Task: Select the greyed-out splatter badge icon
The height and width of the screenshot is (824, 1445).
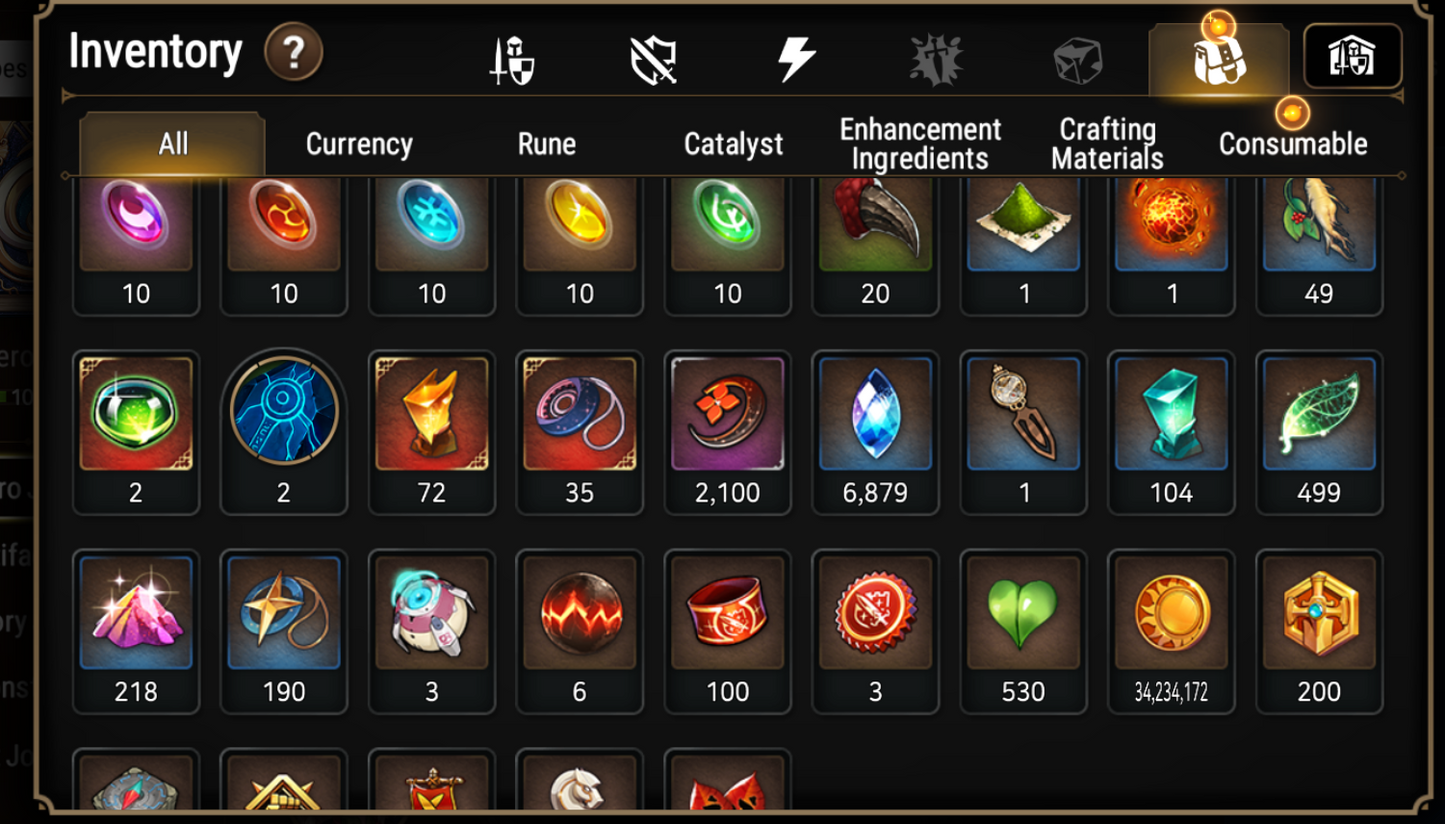Action: coord(936,59)
